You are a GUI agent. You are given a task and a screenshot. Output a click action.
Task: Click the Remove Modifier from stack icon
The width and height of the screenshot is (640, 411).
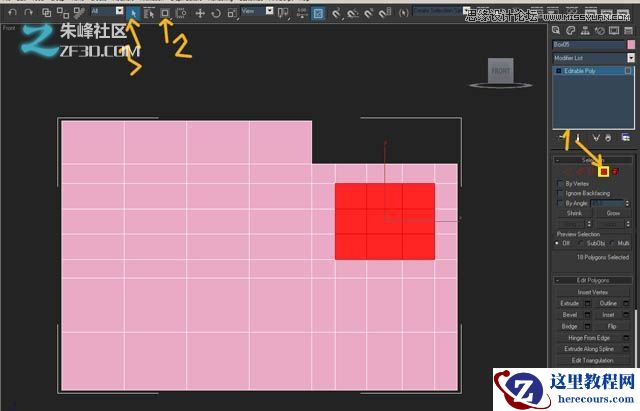[x=608, y=138]
